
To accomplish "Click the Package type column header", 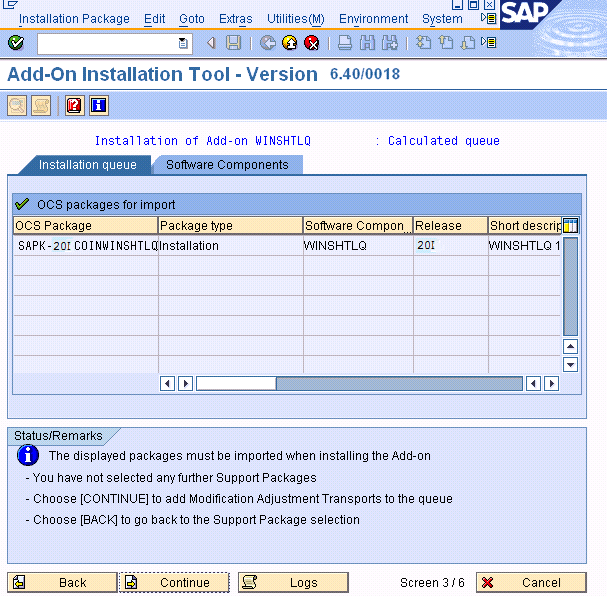I will point(230,225).
